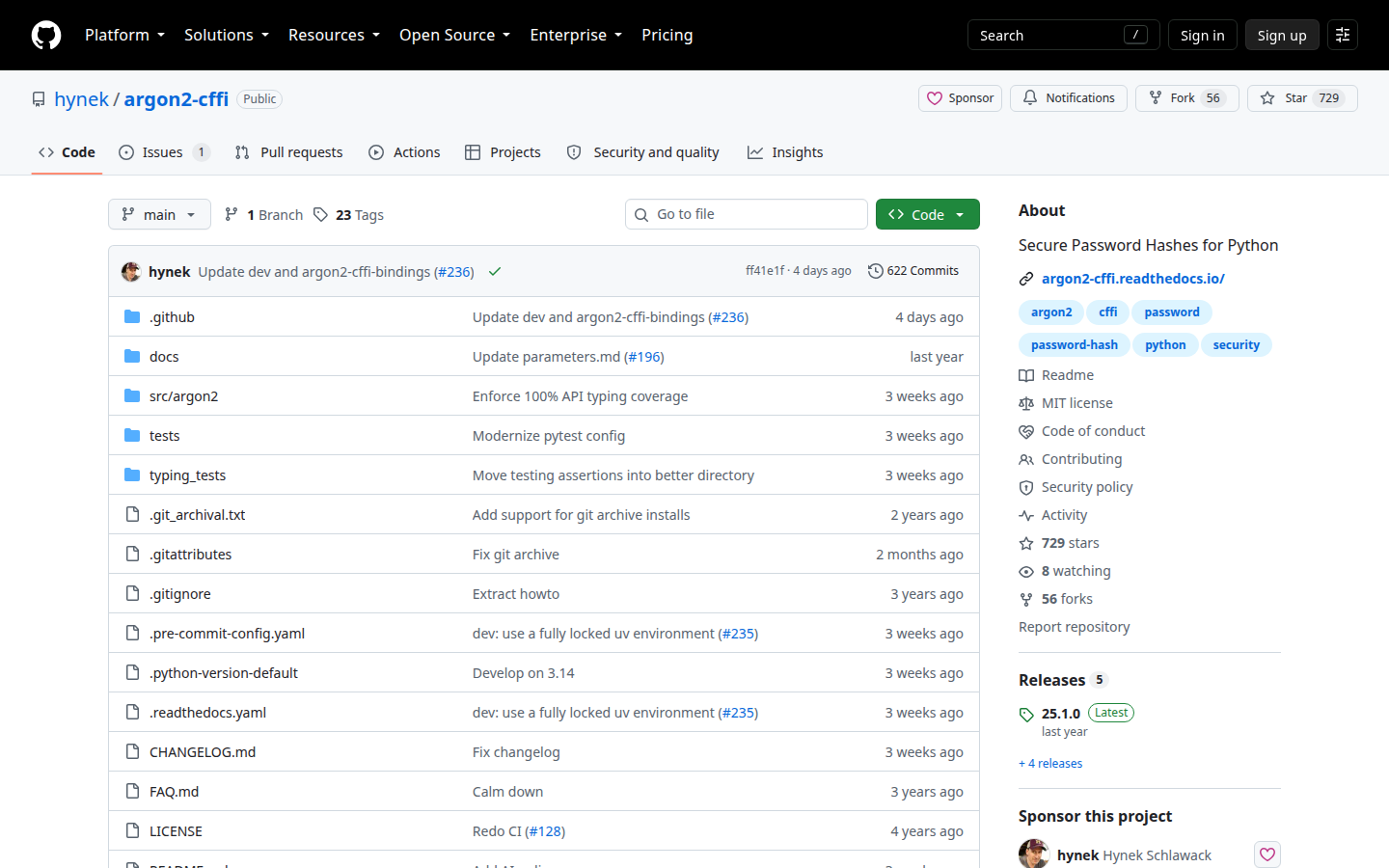Click the + 4 releases link
1389x868 pixels.
1050,764
